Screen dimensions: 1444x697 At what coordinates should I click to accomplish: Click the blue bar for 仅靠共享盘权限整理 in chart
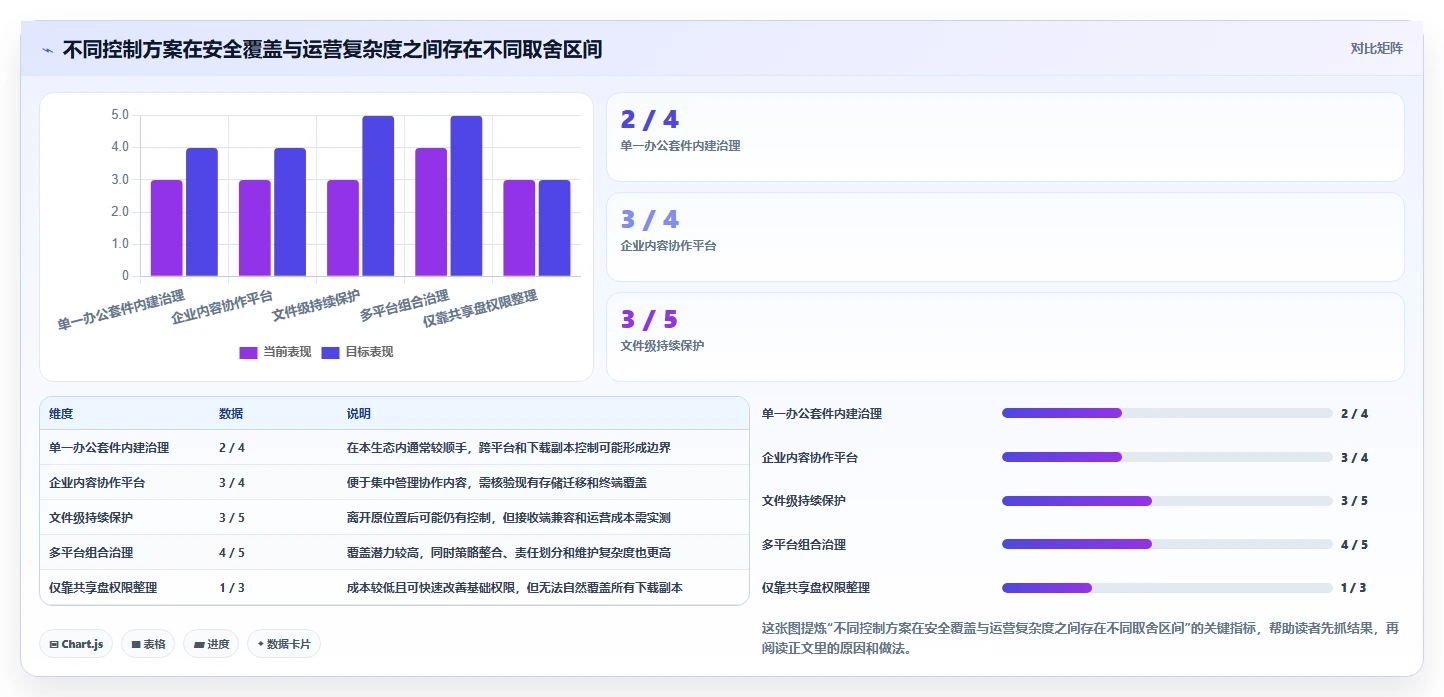point(554,228)
